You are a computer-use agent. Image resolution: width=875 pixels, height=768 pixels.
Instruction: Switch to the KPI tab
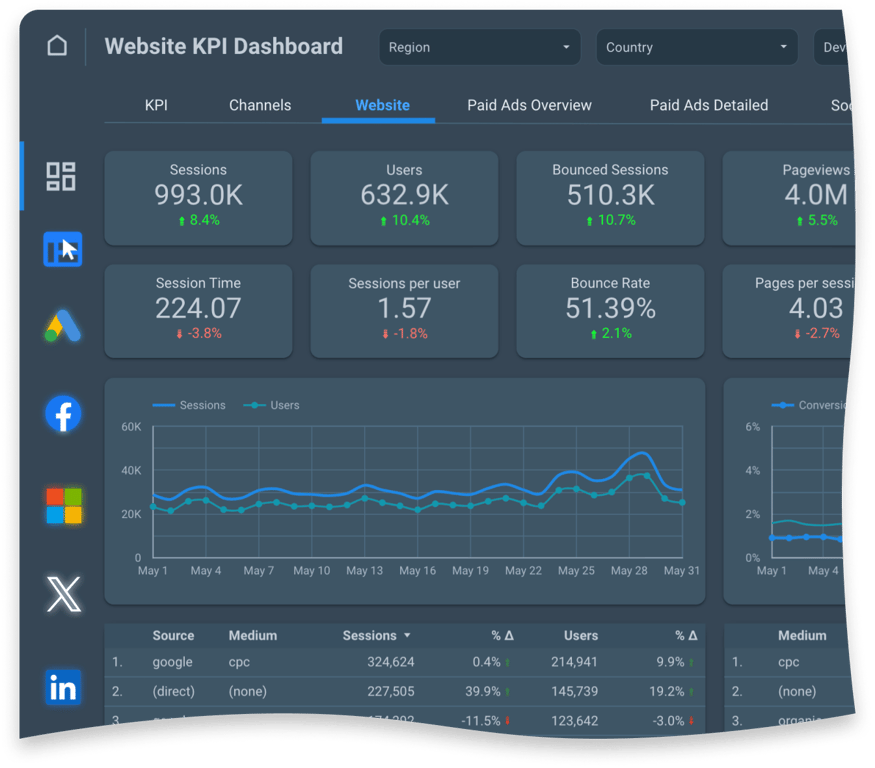156,105
